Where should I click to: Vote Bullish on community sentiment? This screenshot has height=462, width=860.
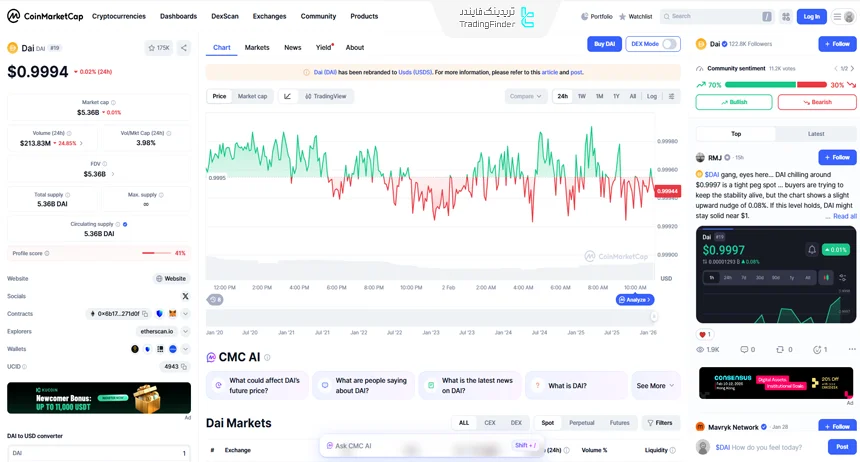(x=734, y=102)
